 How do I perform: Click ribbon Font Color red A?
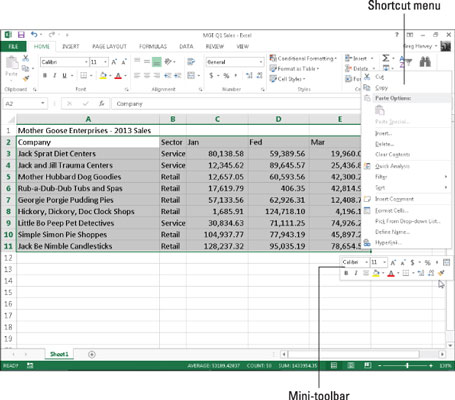tap(118, 76)
